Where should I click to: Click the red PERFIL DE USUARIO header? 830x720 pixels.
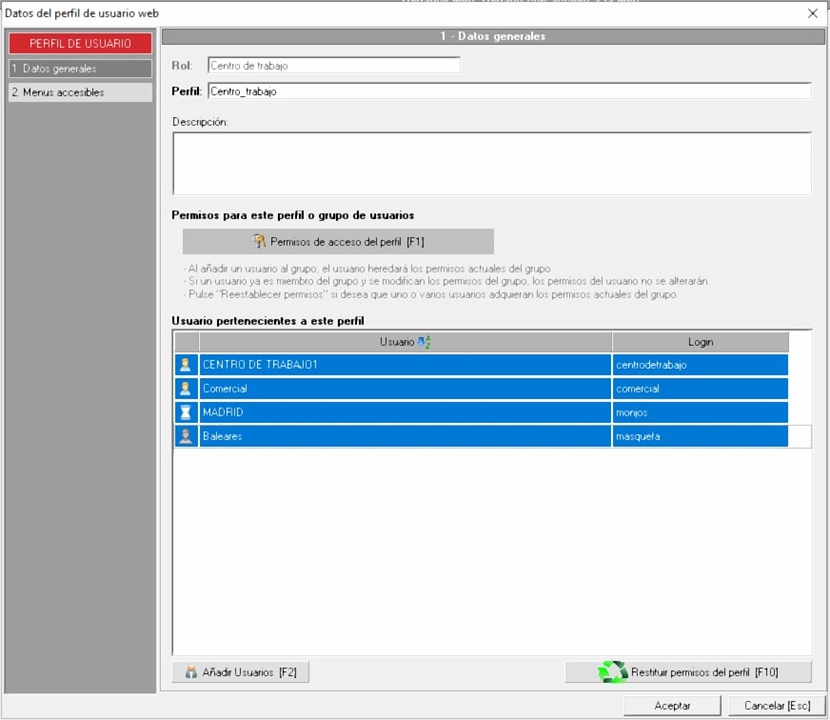click(x=79, y=44)
